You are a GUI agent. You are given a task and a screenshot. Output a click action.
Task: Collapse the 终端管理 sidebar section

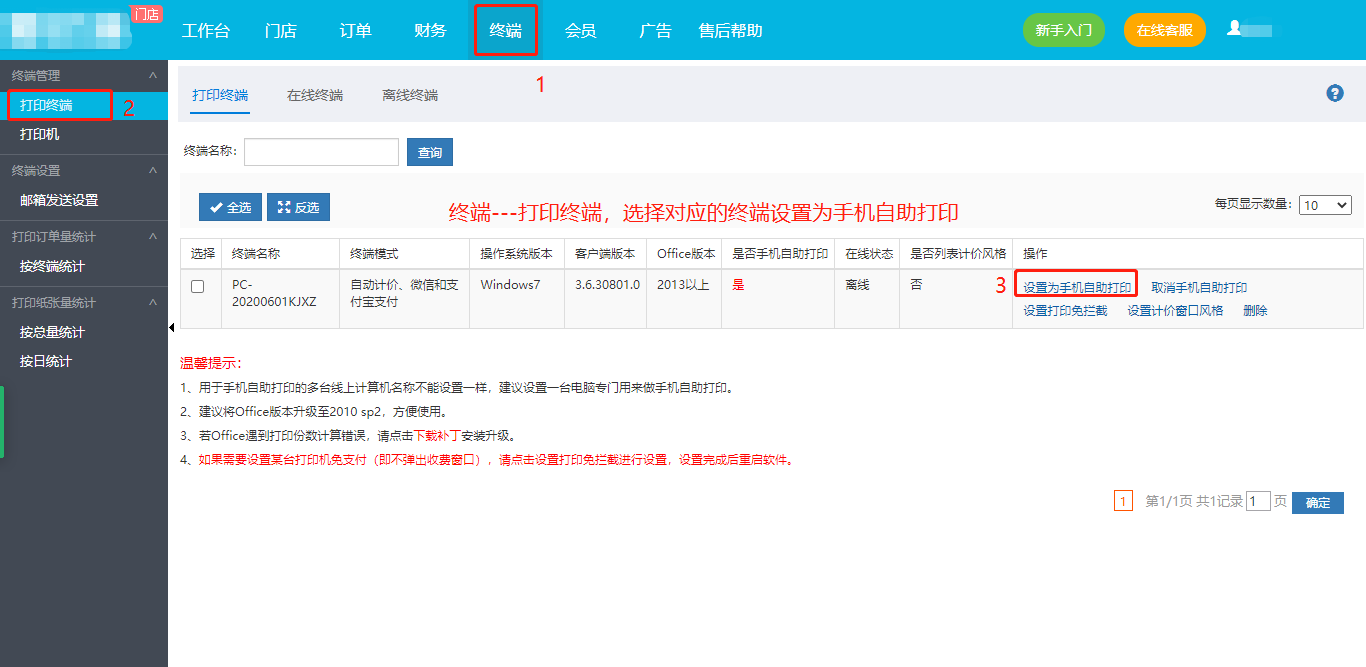152,75
